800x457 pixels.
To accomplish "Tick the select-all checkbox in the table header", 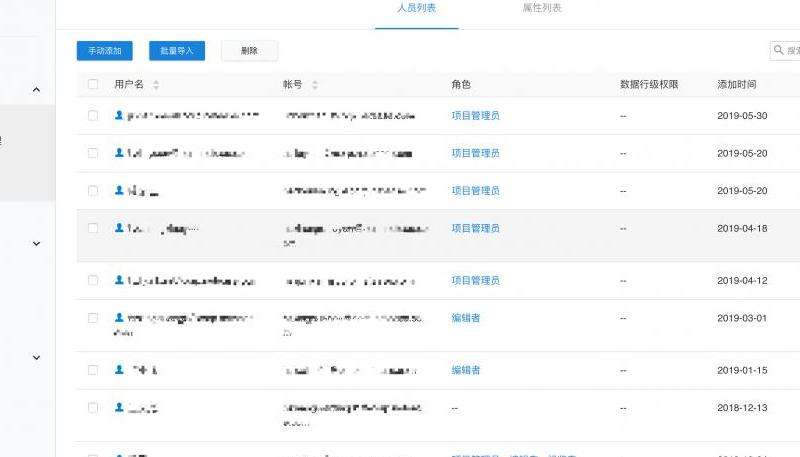I will click(x=93, y=85).
